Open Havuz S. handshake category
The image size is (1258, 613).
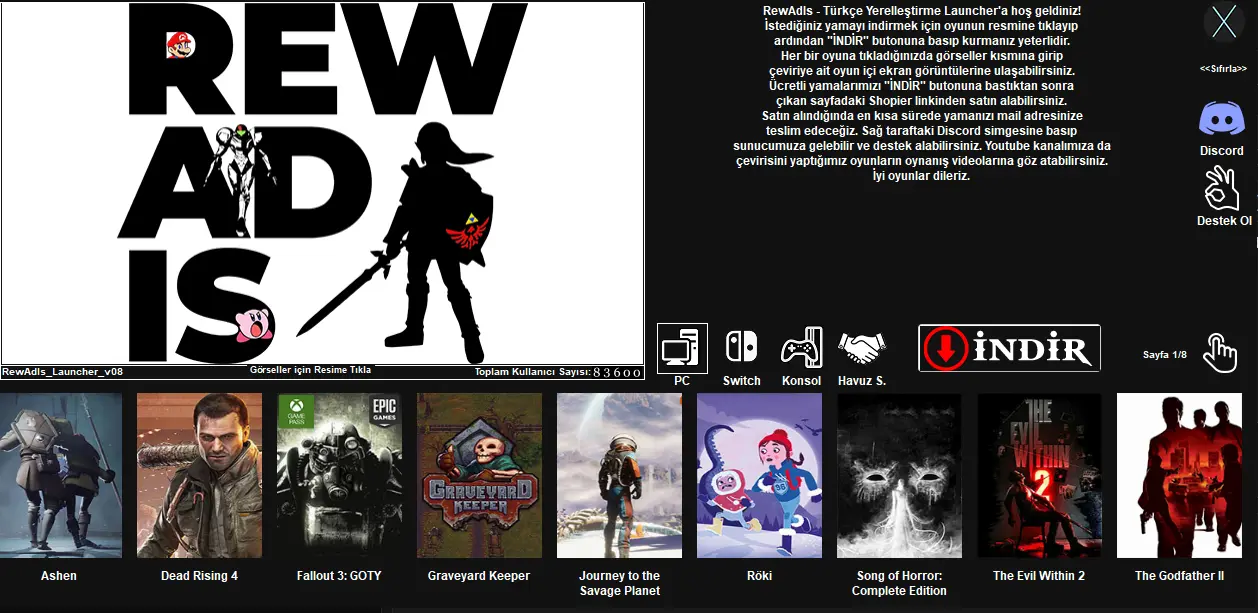(x=861, y=348)
